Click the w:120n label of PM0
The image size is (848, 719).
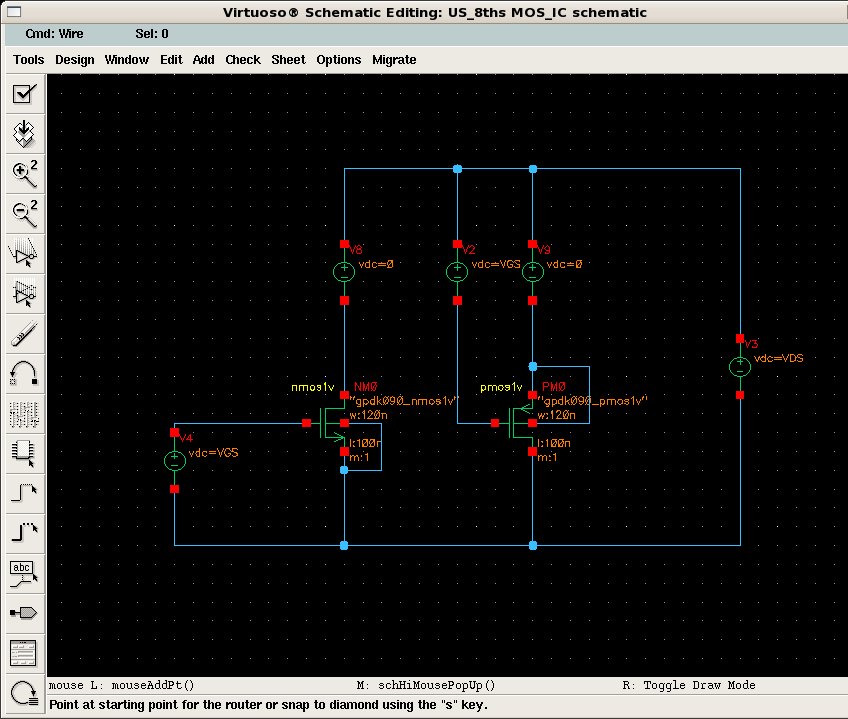tap(556, 415)
